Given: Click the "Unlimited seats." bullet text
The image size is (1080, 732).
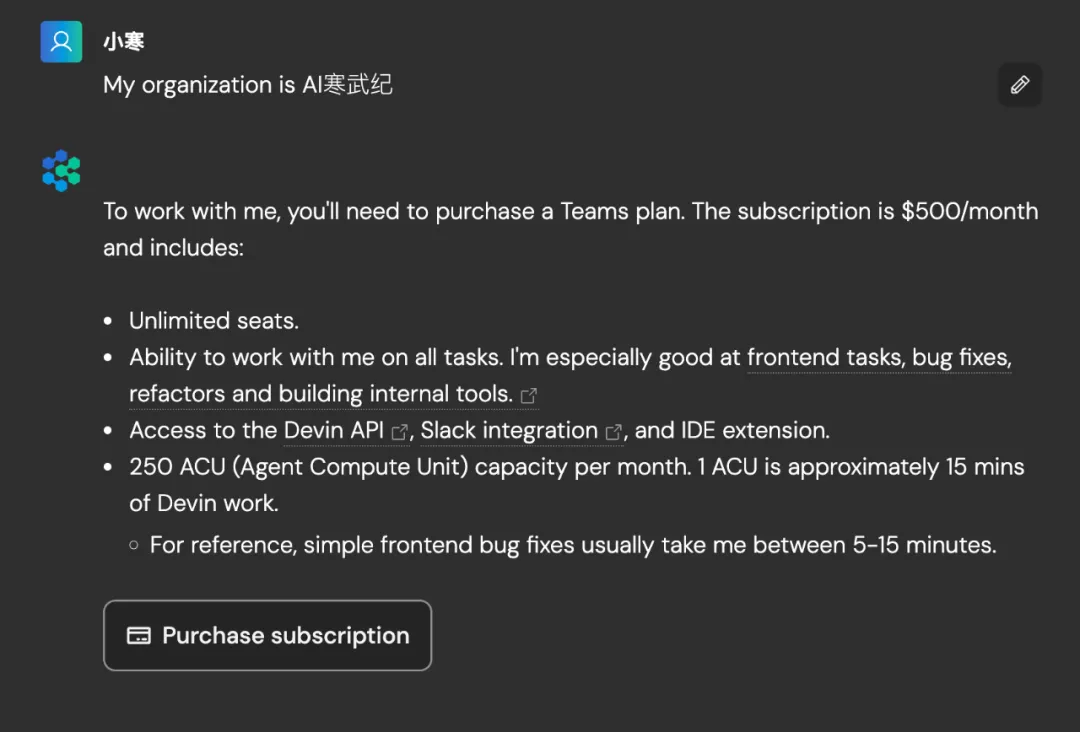Looking at the screenshot, I should pyautogui.click(x=214, y=321).
